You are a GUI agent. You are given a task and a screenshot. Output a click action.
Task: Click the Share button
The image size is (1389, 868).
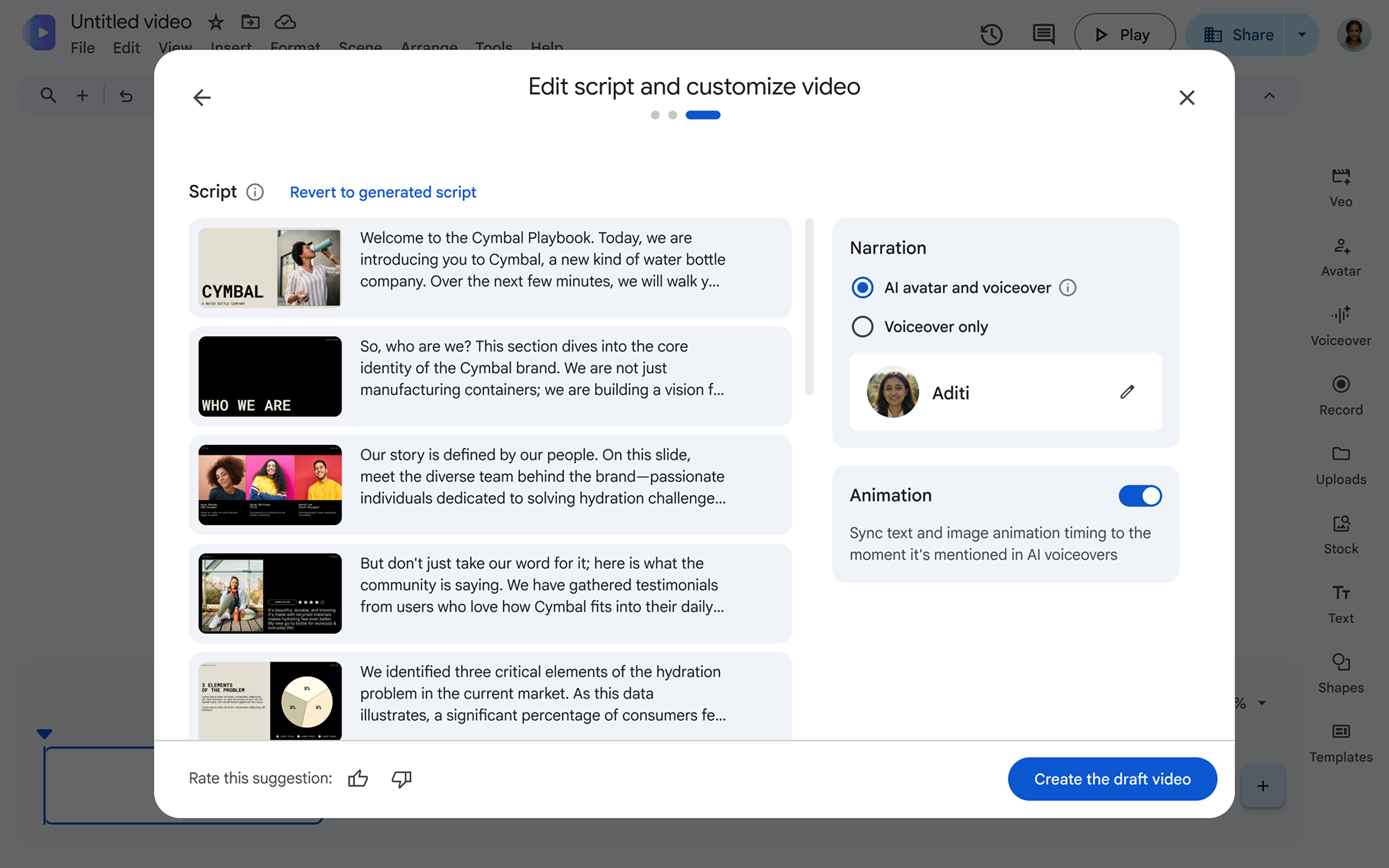pos(1235,34)
